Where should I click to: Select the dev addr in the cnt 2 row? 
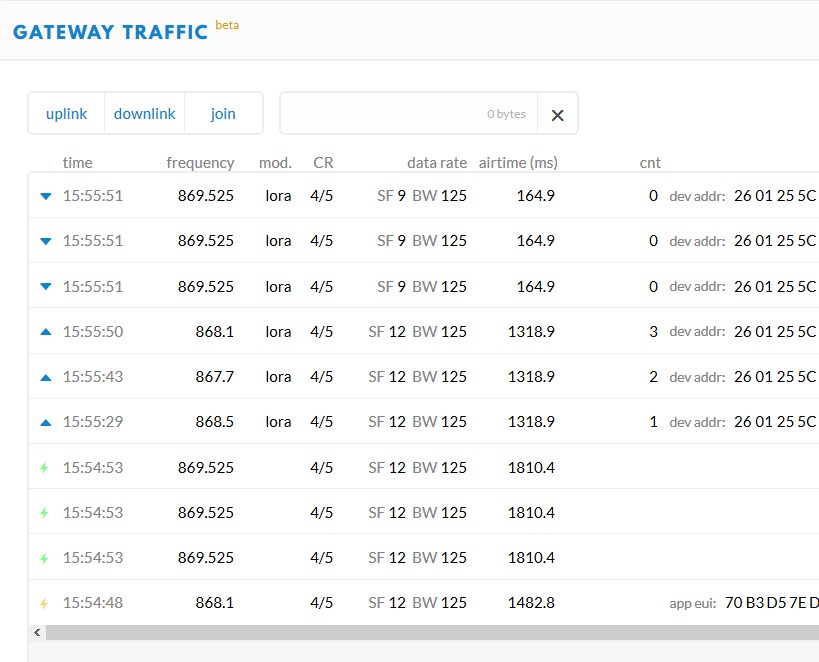pos(775,377)
